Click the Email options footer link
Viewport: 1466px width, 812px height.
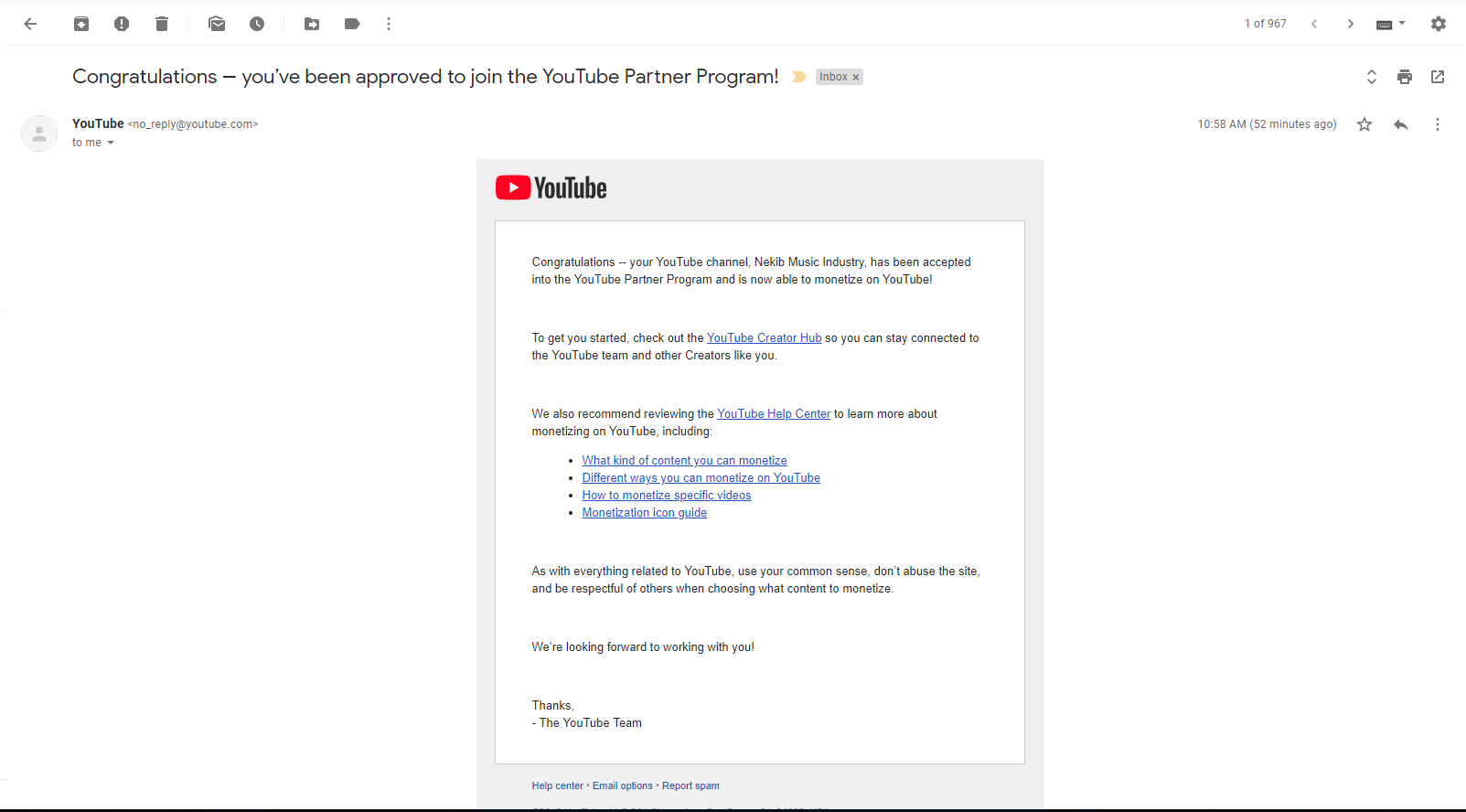pyautogui.click(x=623, y=785)
